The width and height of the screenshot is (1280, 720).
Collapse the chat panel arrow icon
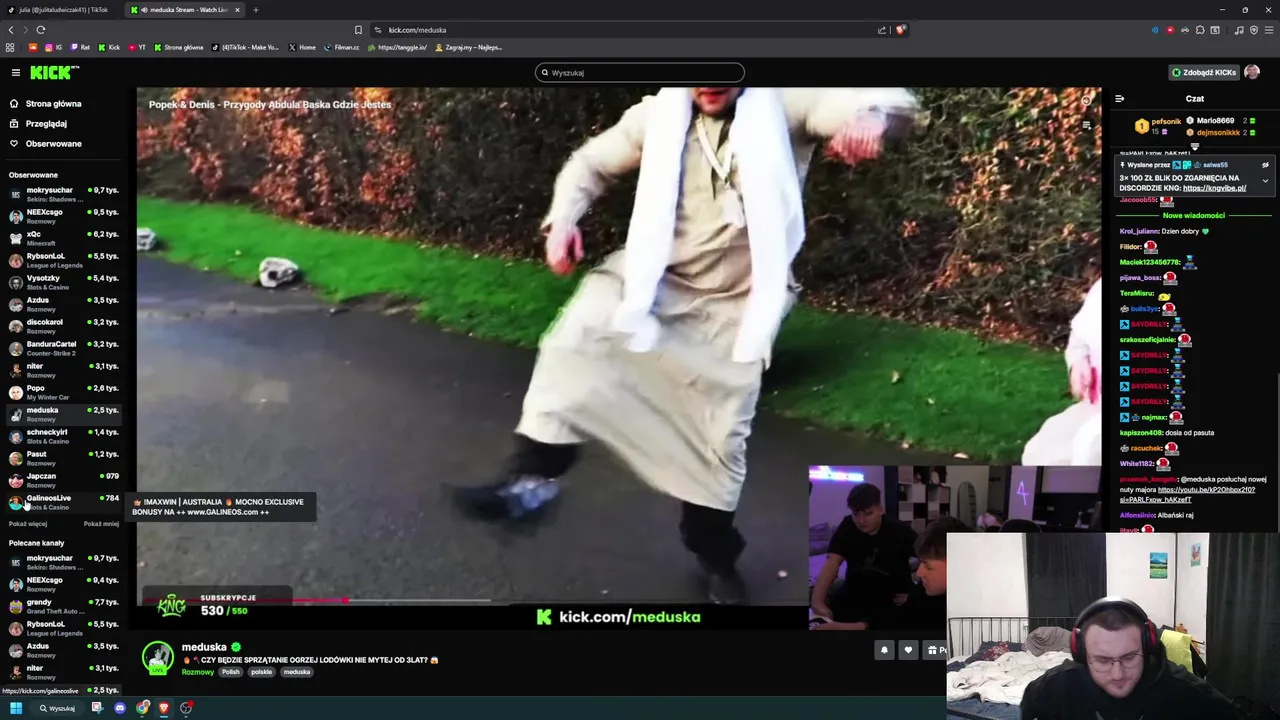point(1119,99)
